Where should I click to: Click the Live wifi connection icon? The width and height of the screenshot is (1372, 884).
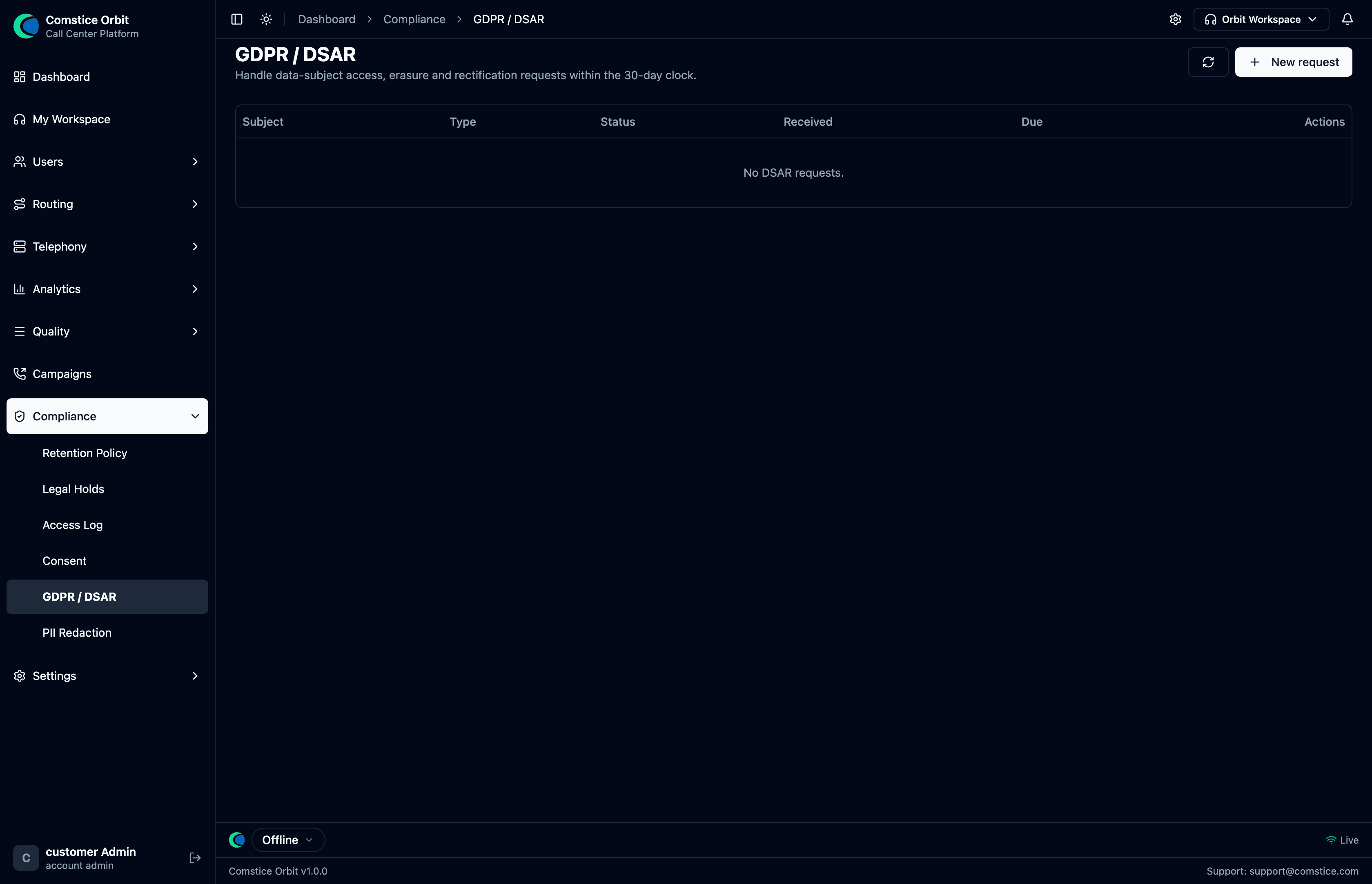(x=1330, y=840)
